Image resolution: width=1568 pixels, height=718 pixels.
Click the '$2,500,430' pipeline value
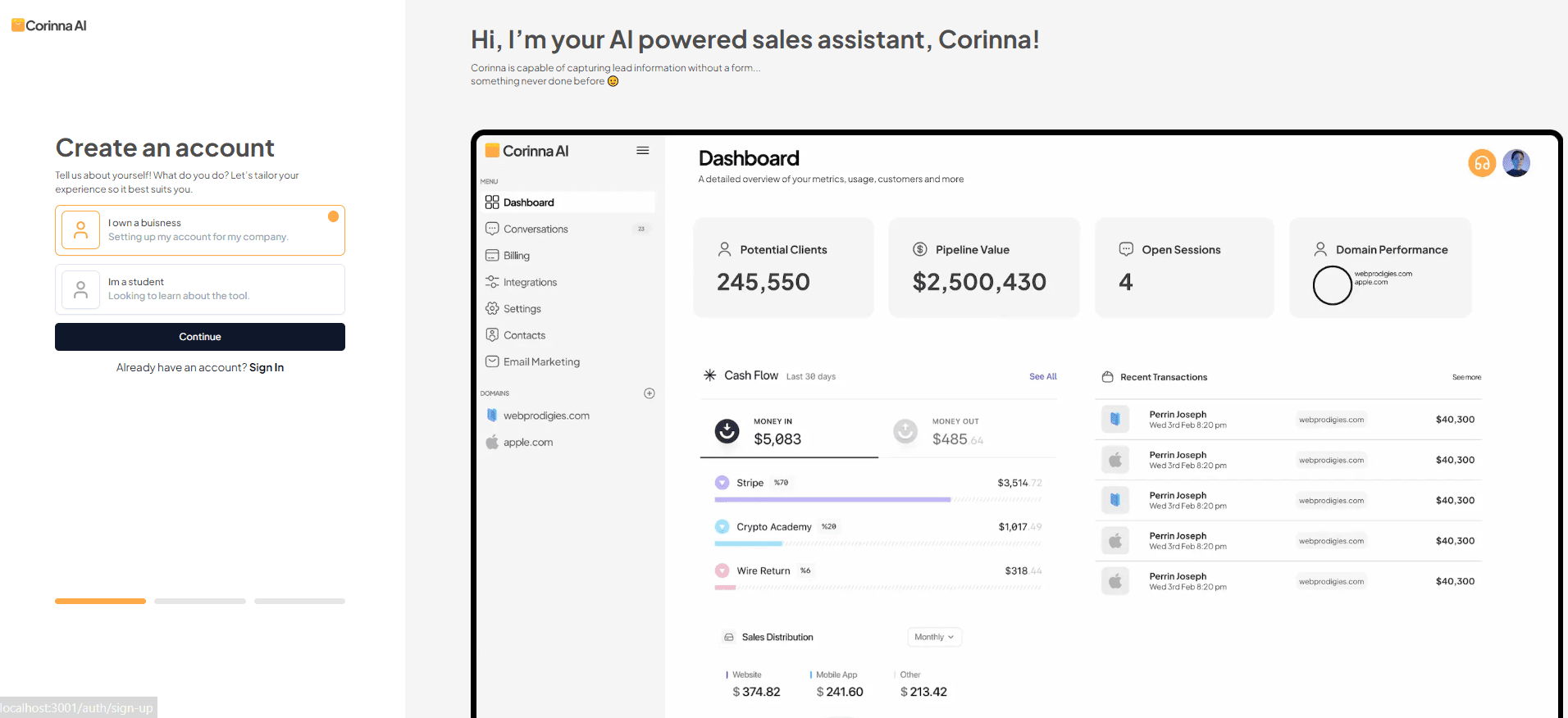click(x=979, y=282)
